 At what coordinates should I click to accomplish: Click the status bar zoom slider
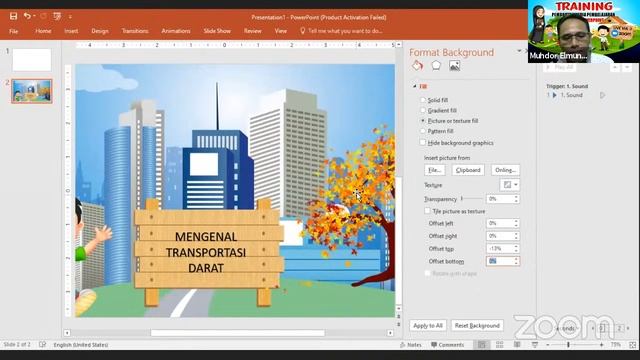coord(574,345)
